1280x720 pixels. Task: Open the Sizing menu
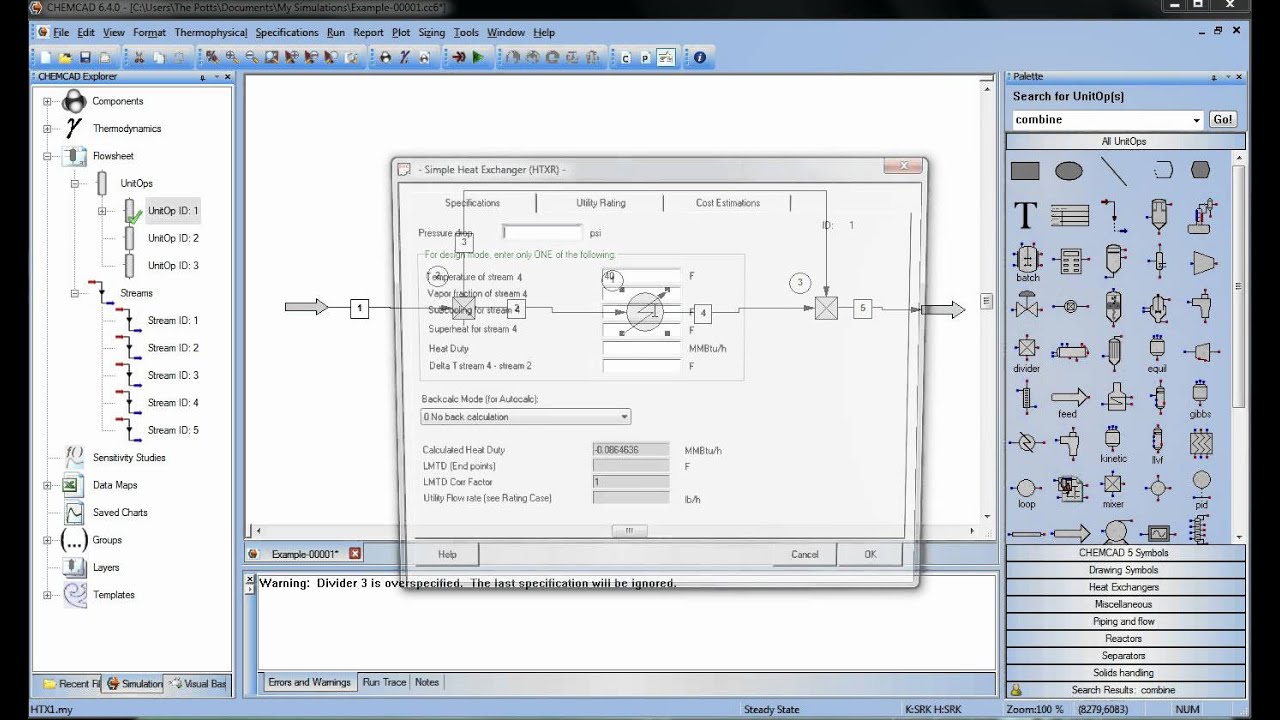[x=431, y=32]
